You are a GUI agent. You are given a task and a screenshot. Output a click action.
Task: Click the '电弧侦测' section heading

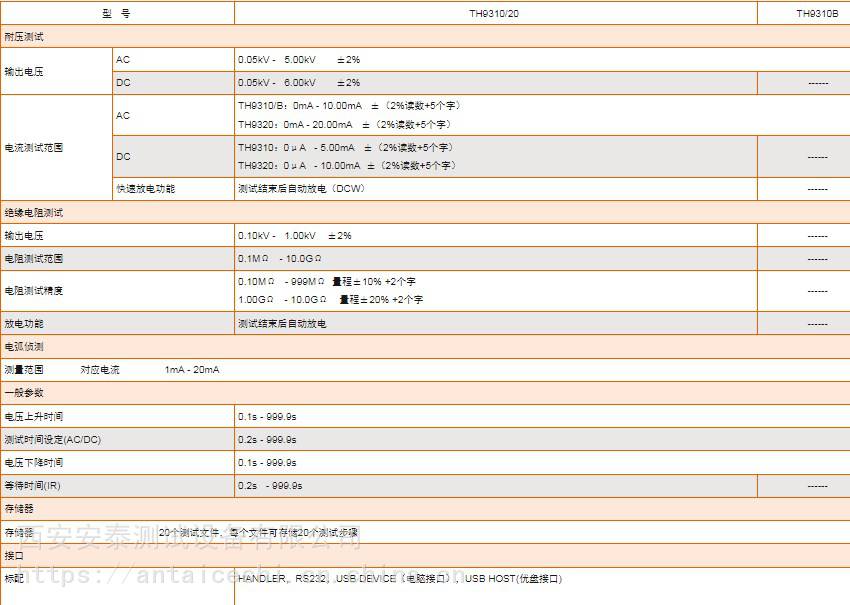tap(24, 346)
